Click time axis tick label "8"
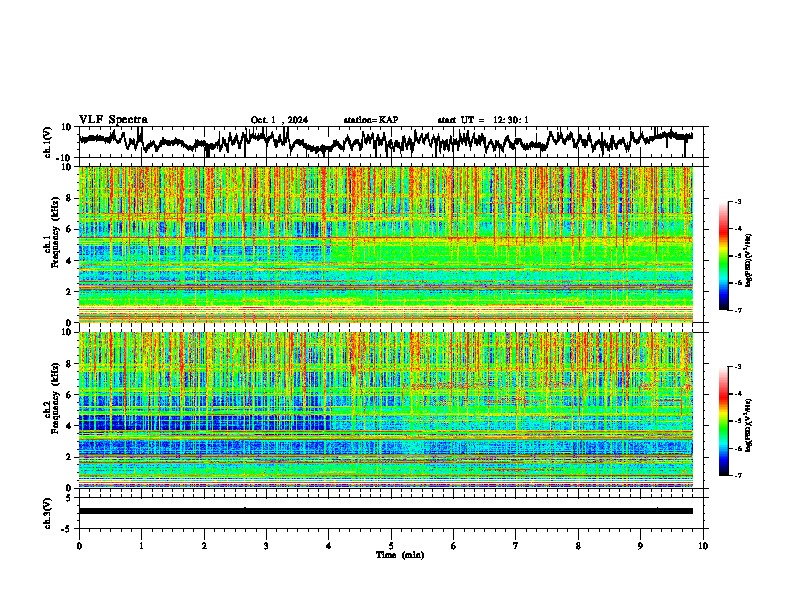 [x=578, y=546]
